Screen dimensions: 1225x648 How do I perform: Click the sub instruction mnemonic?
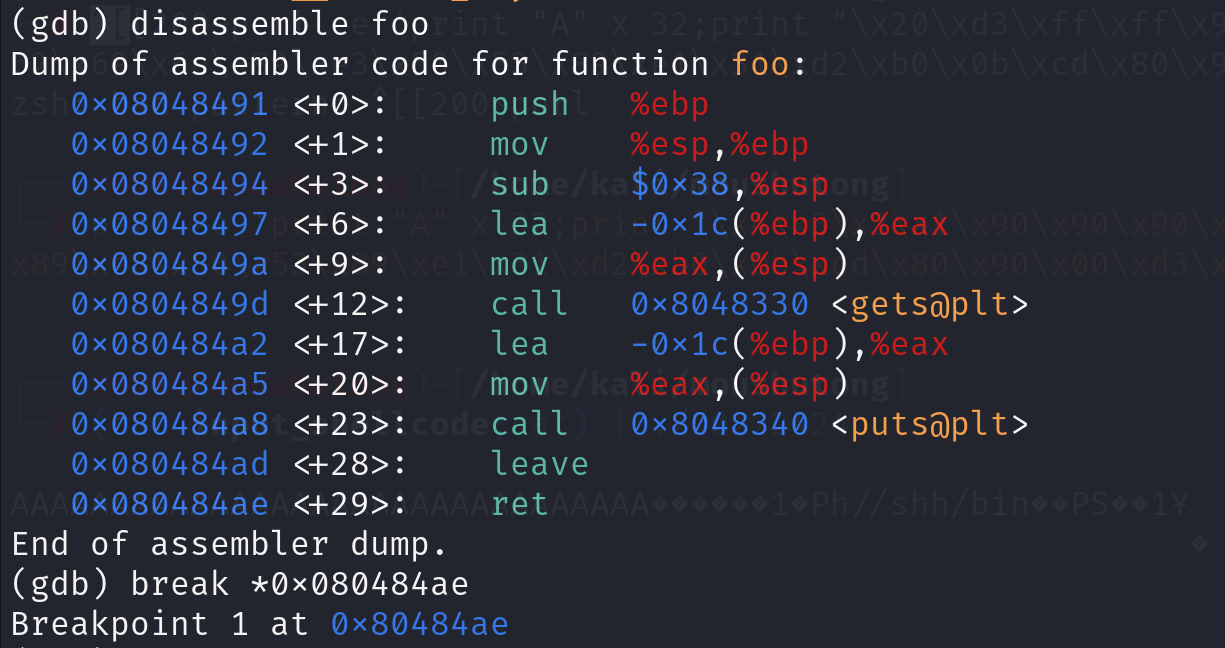tap(520, 184)
